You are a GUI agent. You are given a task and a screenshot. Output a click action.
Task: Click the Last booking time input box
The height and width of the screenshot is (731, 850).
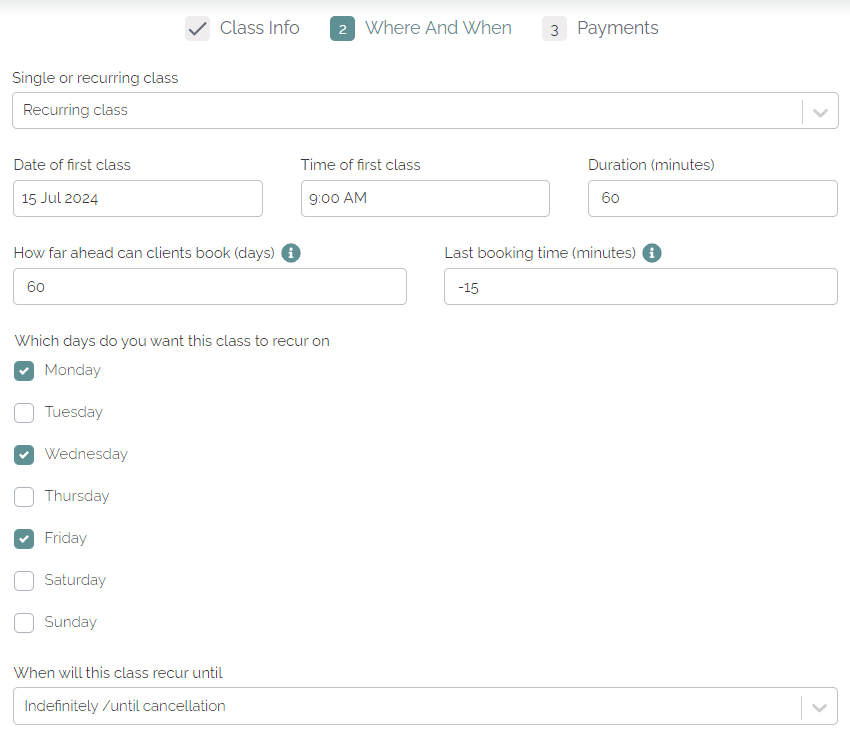point(640,287)
